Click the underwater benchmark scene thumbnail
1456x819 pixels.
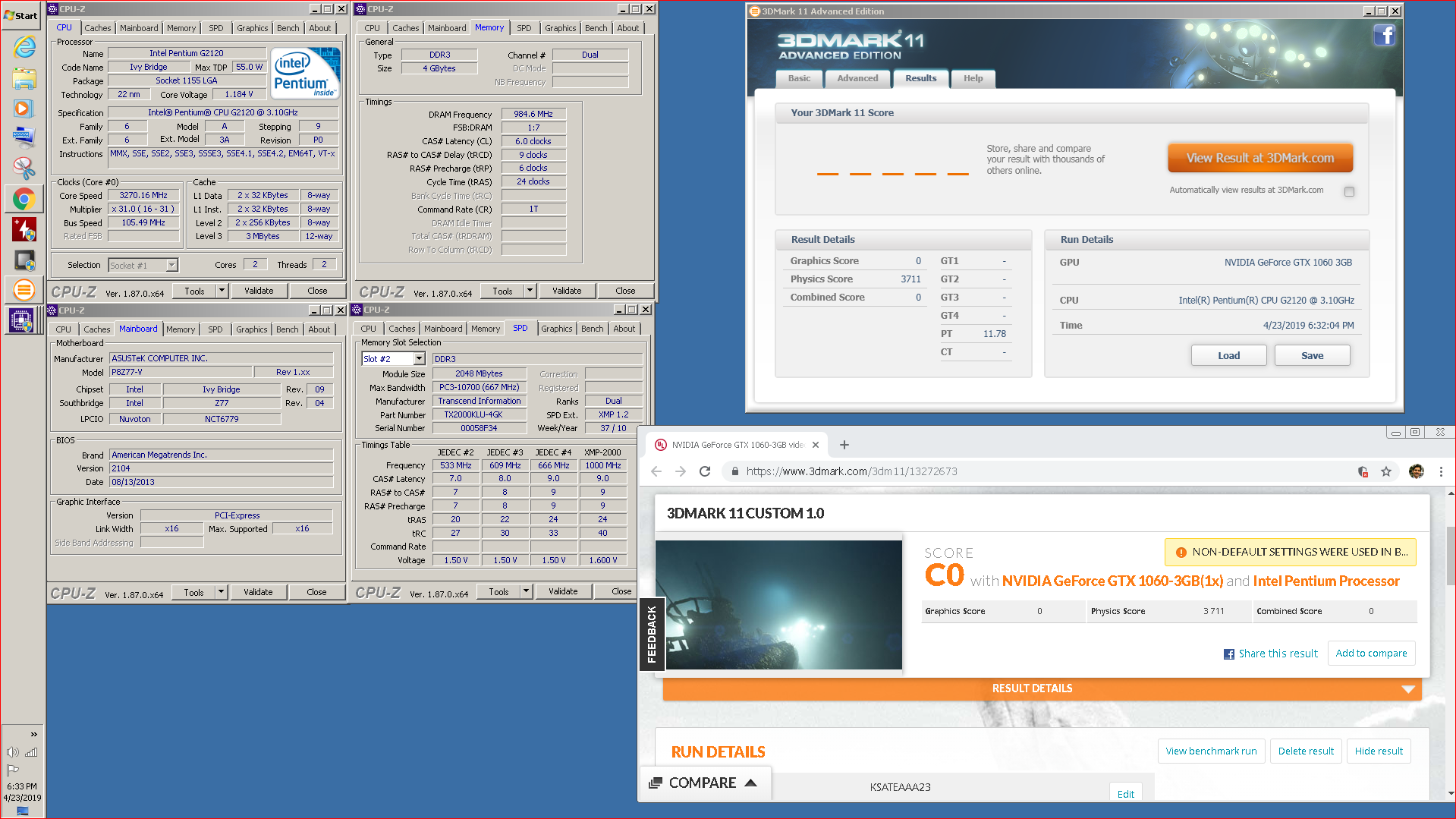click(x=778, y=605)
